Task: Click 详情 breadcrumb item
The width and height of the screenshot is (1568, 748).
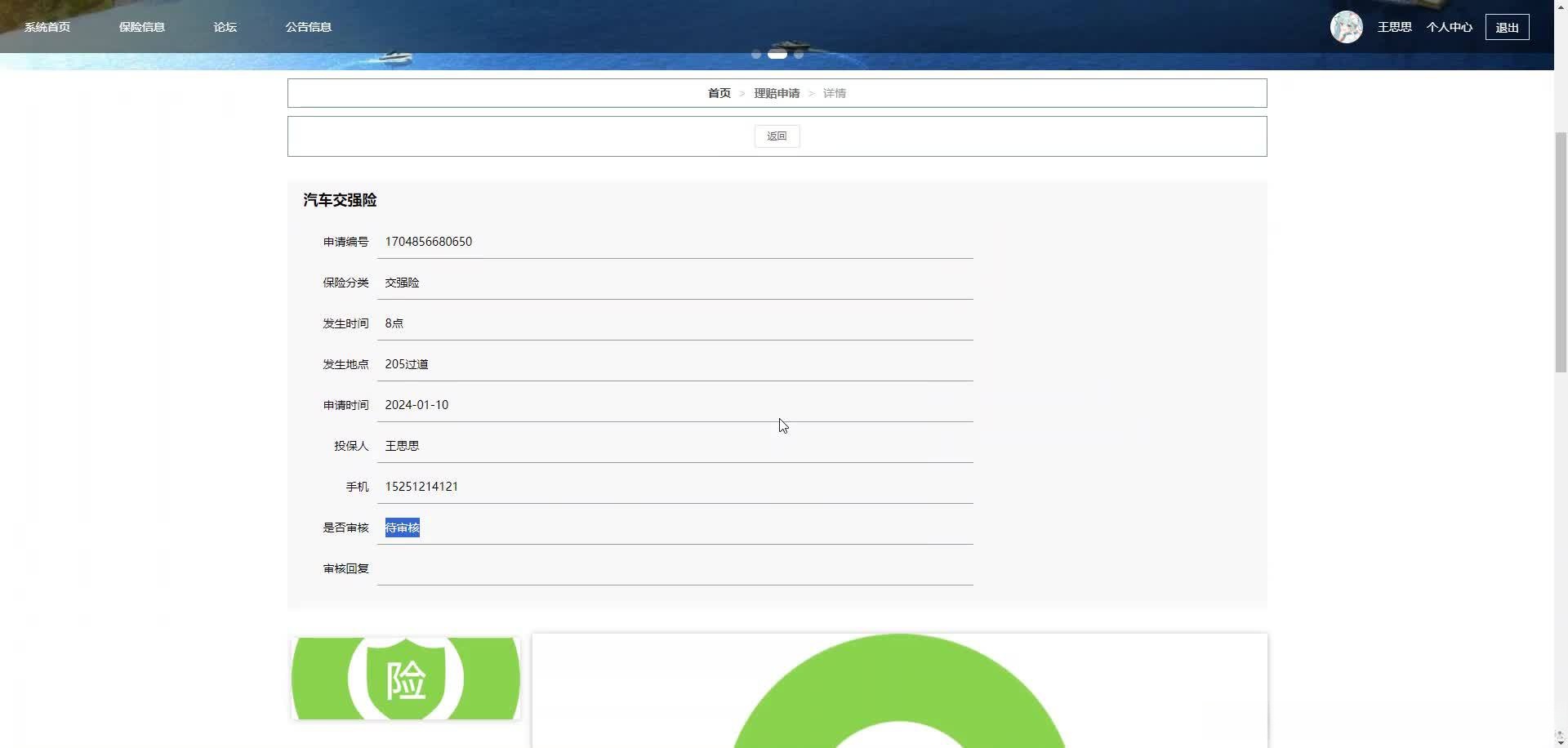Action: click(x=835, y=93)
